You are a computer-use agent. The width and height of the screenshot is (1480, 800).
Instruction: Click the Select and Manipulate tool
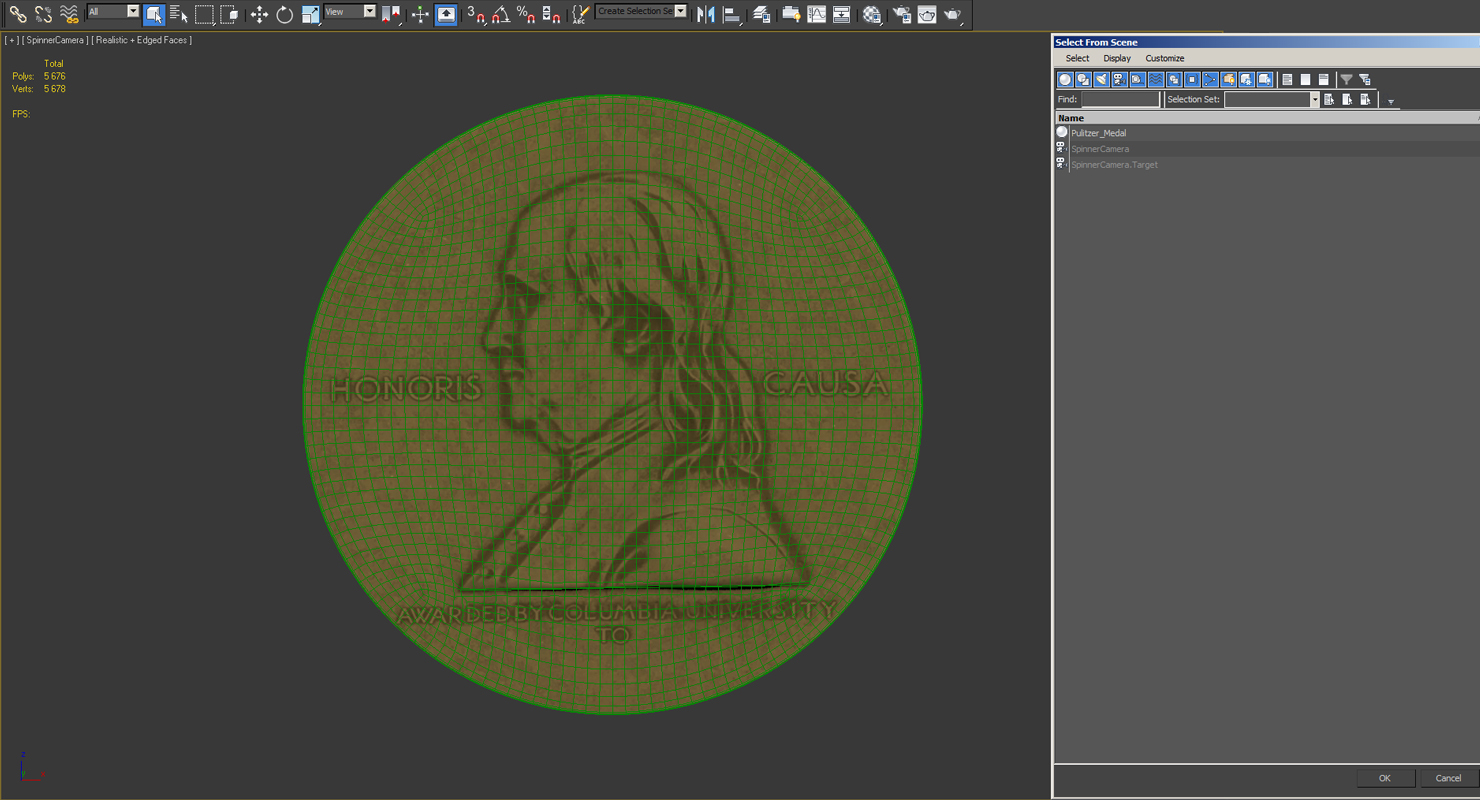click(420, 14)
